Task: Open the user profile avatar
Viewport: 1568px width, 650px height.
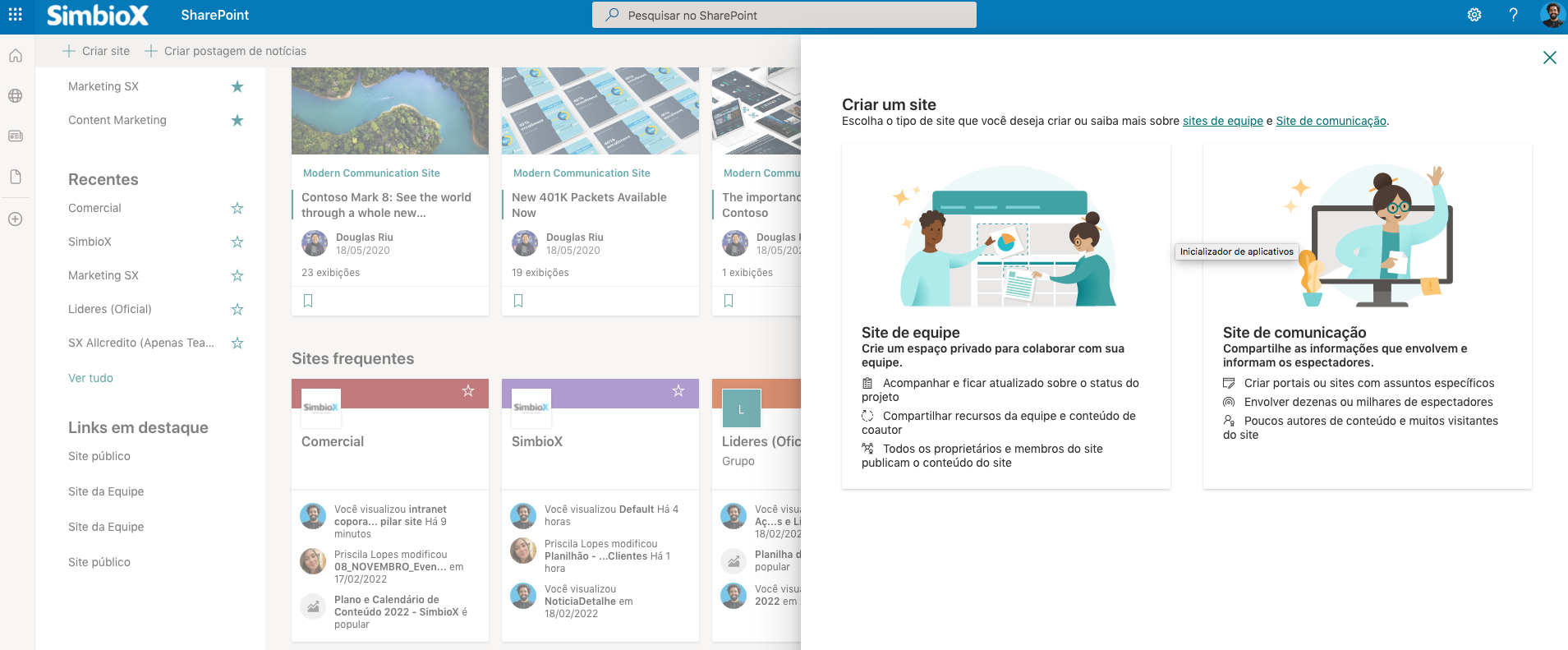Action: pyautogui.click(x=1552, y=15)
